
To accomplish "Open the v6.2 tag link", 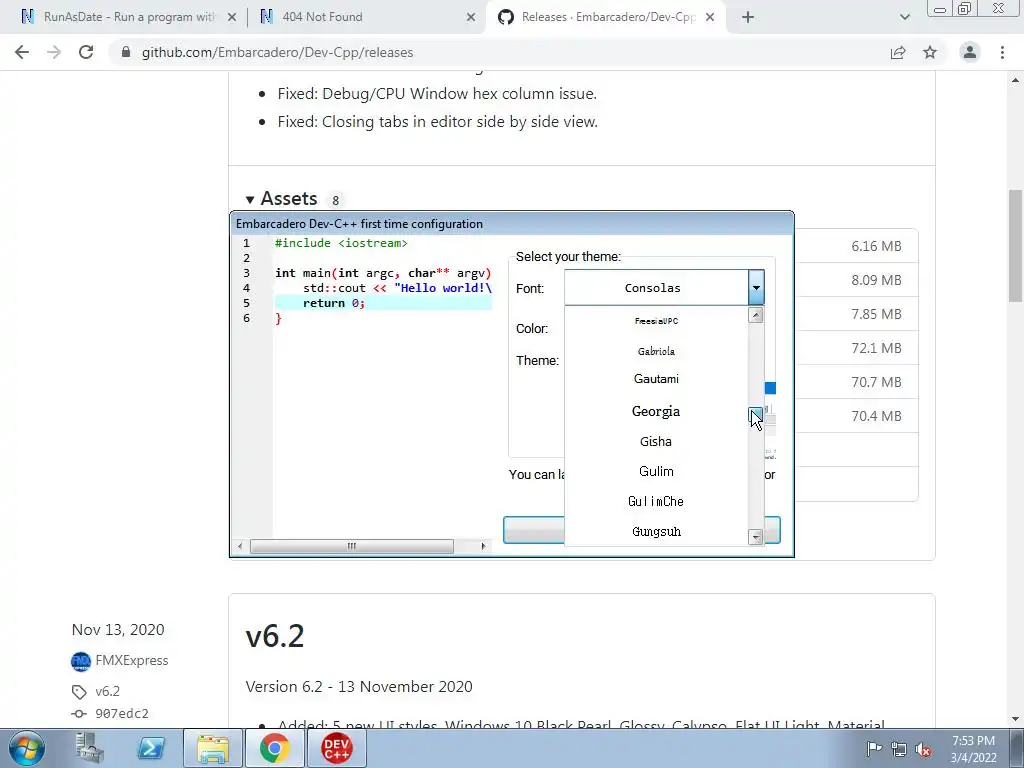I will pos(107,691).
